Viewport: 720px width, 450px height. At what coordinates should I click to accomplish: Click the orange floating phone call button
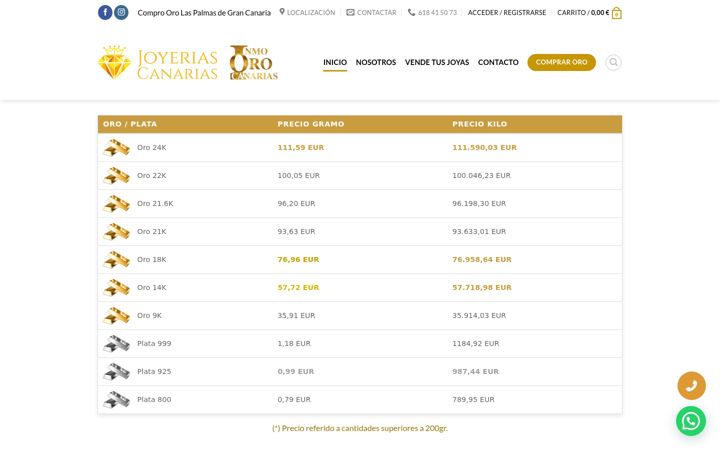pyautogui.click(x=691, y=386)
